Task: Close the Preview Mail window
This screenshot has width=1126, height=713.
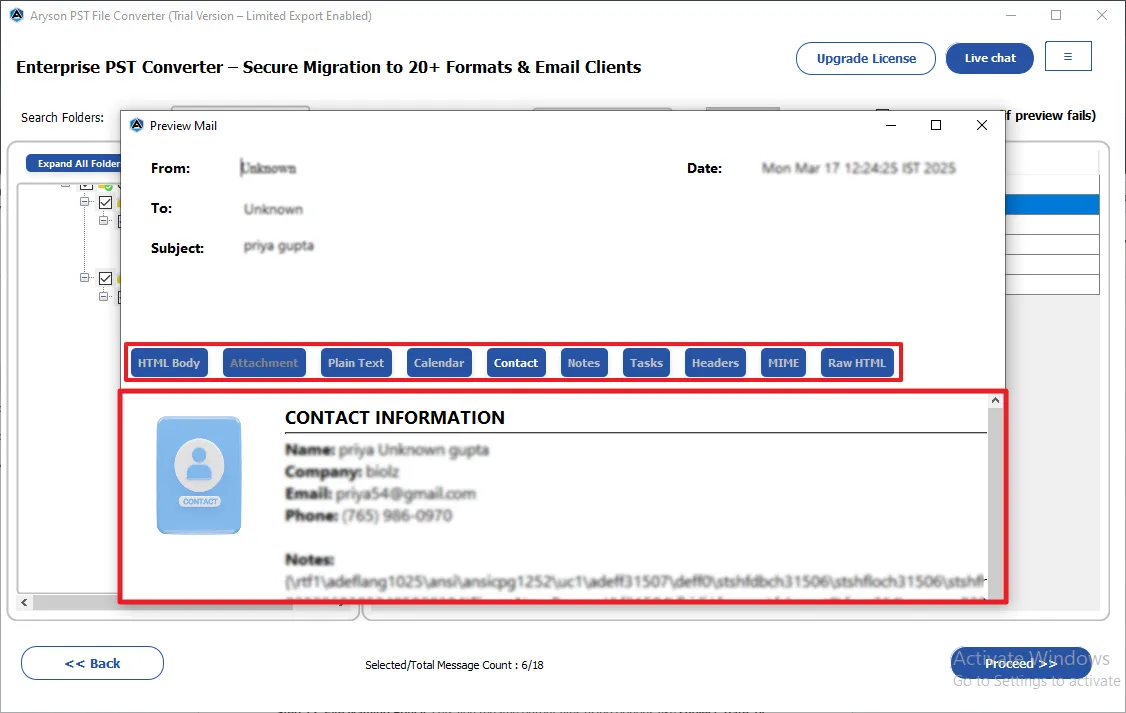Action: (x=982, y=125)
